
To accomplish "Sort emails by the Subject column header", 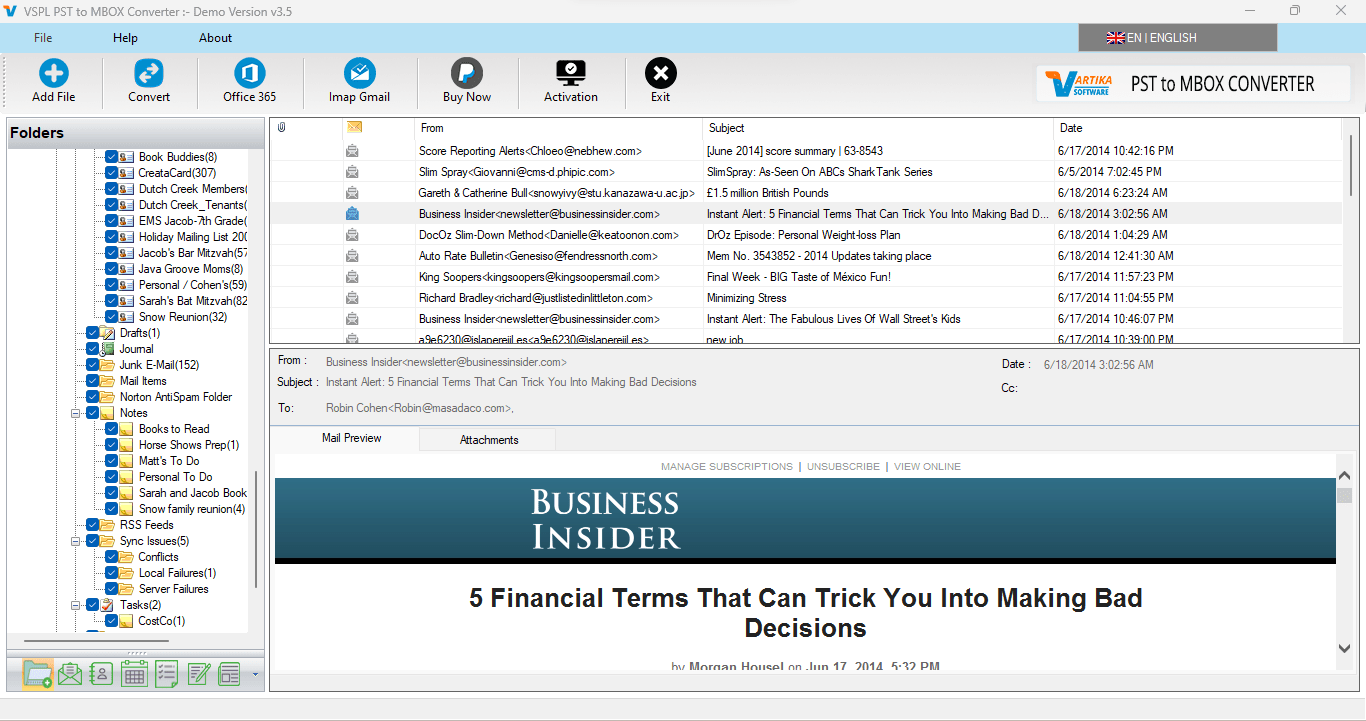I will [x=878, y=128].
